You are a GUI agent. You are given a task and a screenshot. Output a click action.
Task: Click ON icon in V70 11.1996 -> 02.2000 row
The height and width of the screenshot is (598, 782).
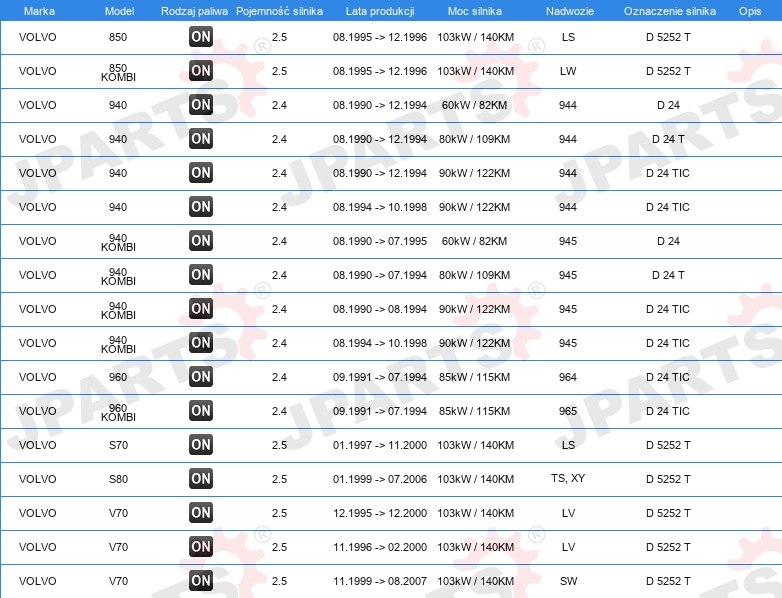pos(201,547)
